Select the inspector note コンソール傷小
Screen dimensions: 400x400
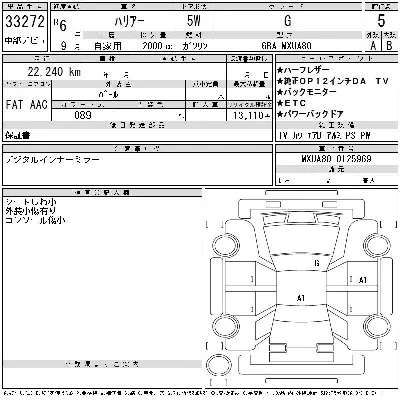tap(35, 220)
